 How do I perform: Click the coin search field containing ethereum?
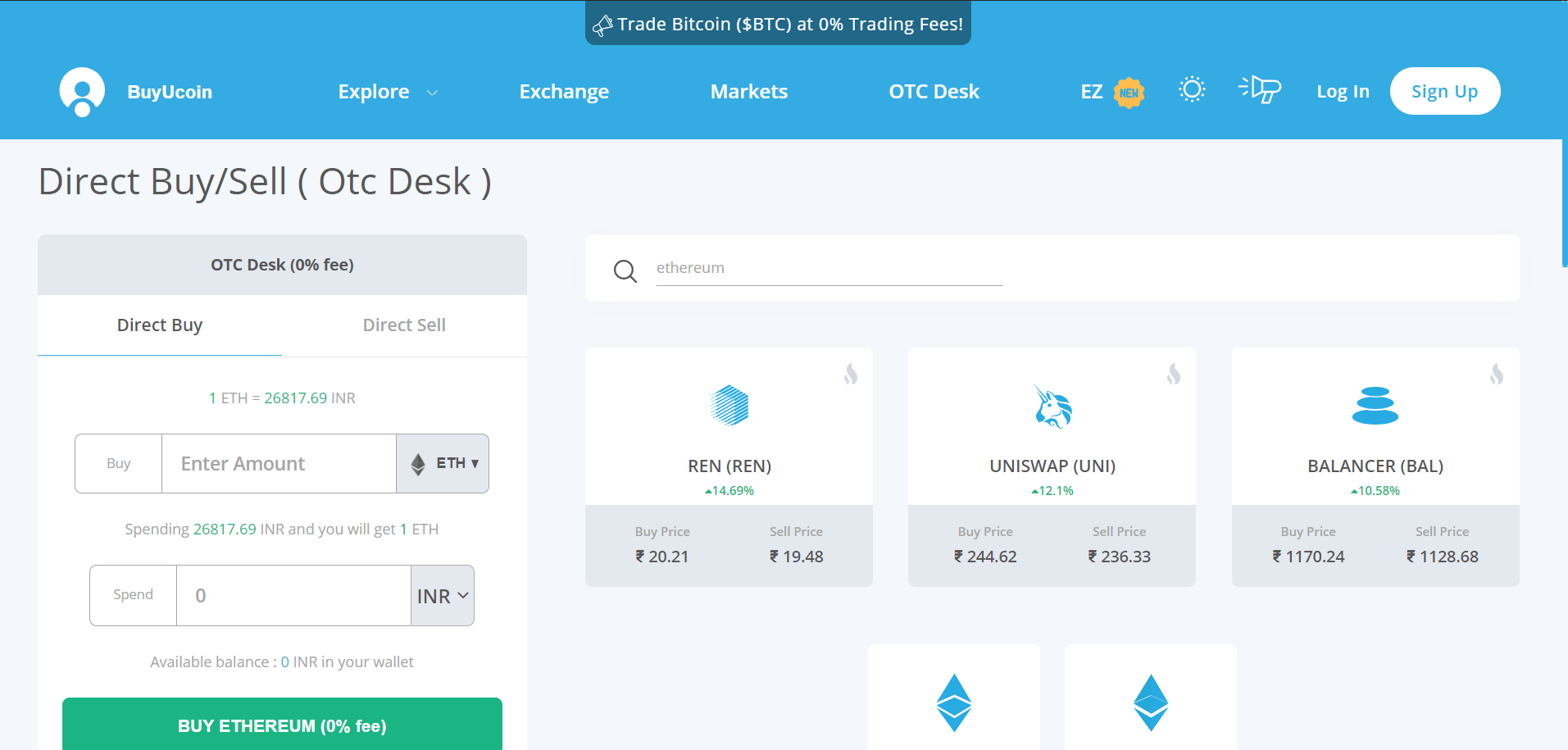tap(829, 269)
